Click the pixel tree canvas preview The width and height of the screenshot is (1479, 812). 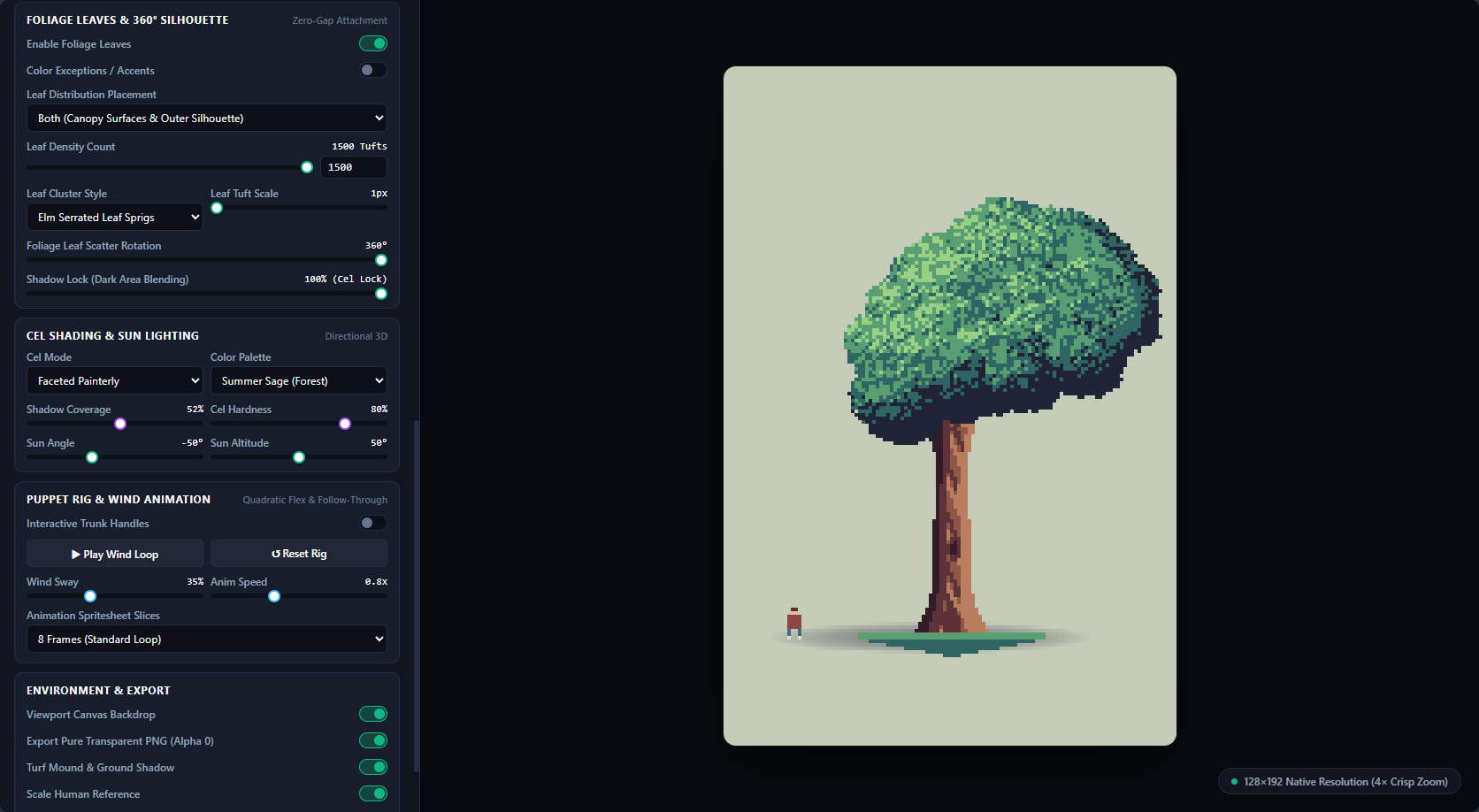click(950, 406)
